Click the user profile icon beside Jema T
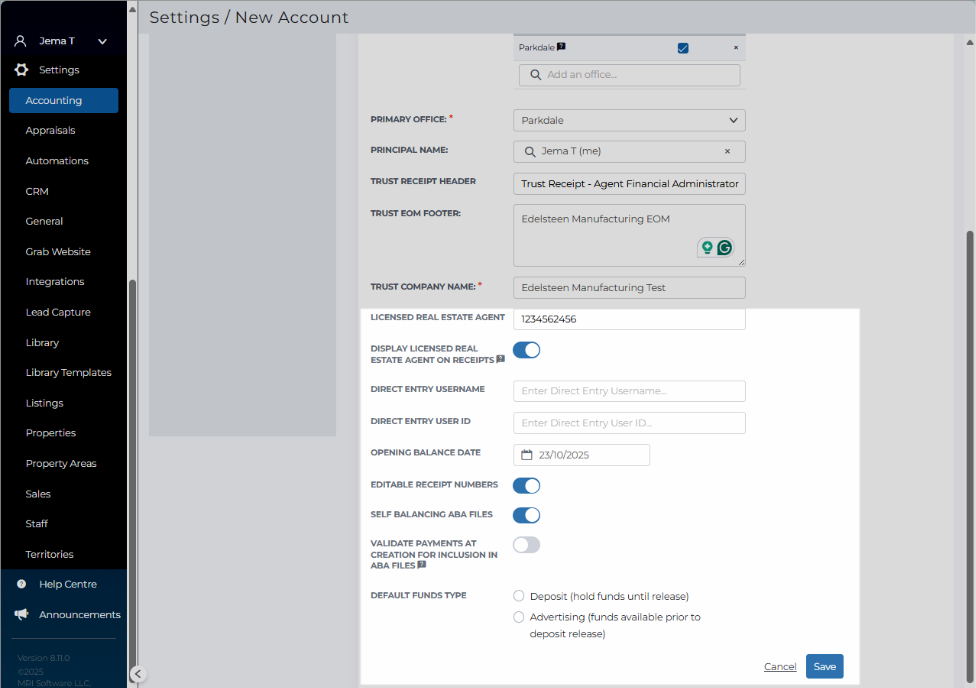 pyautogui.click(x=21, y=41)
